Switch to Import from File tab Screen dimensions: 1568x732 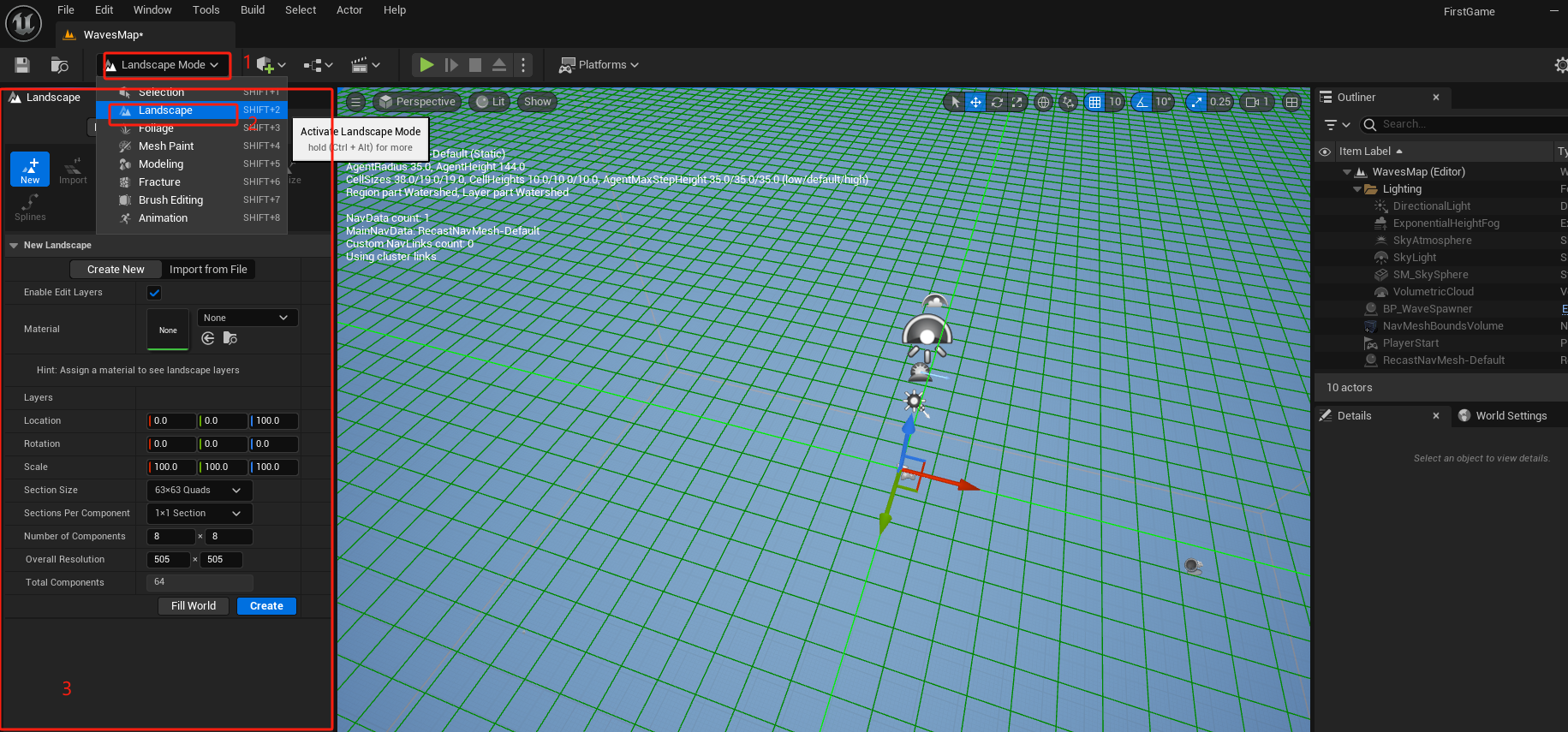tap(208, 270)
